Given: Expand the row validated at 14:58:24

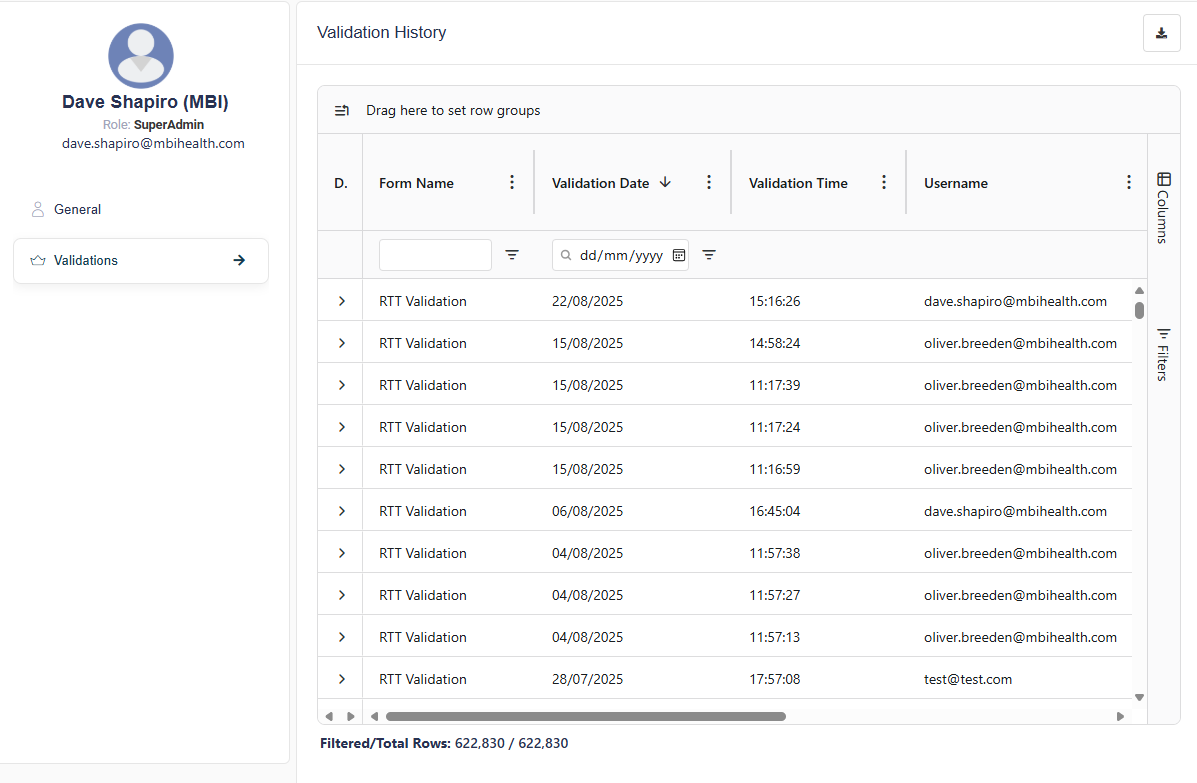Looking at the screenshot, I should pyautogui.click(x=341, y=343).
